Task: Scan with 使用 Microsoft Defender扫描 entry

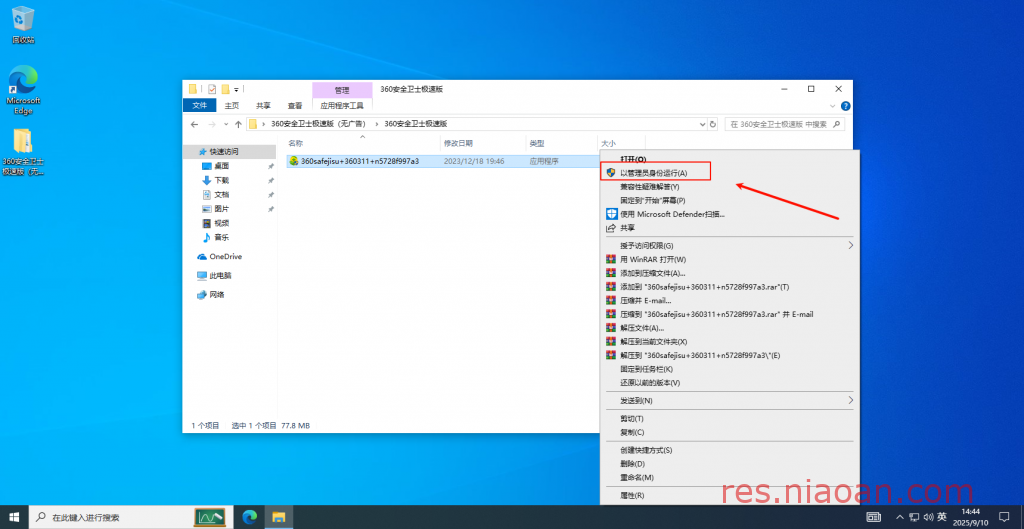Action: (x=673, y=214)
